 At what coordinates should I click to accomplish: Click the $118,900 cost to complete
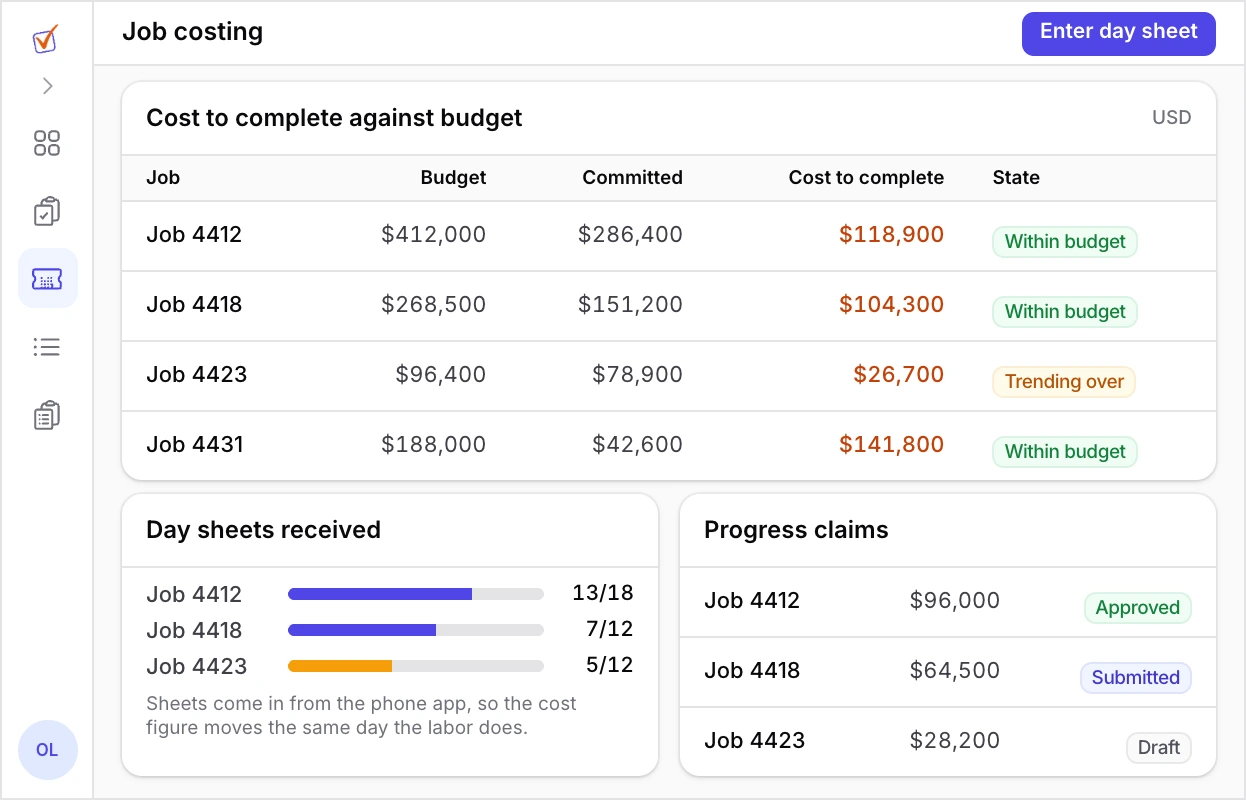(x=891, y=235)
